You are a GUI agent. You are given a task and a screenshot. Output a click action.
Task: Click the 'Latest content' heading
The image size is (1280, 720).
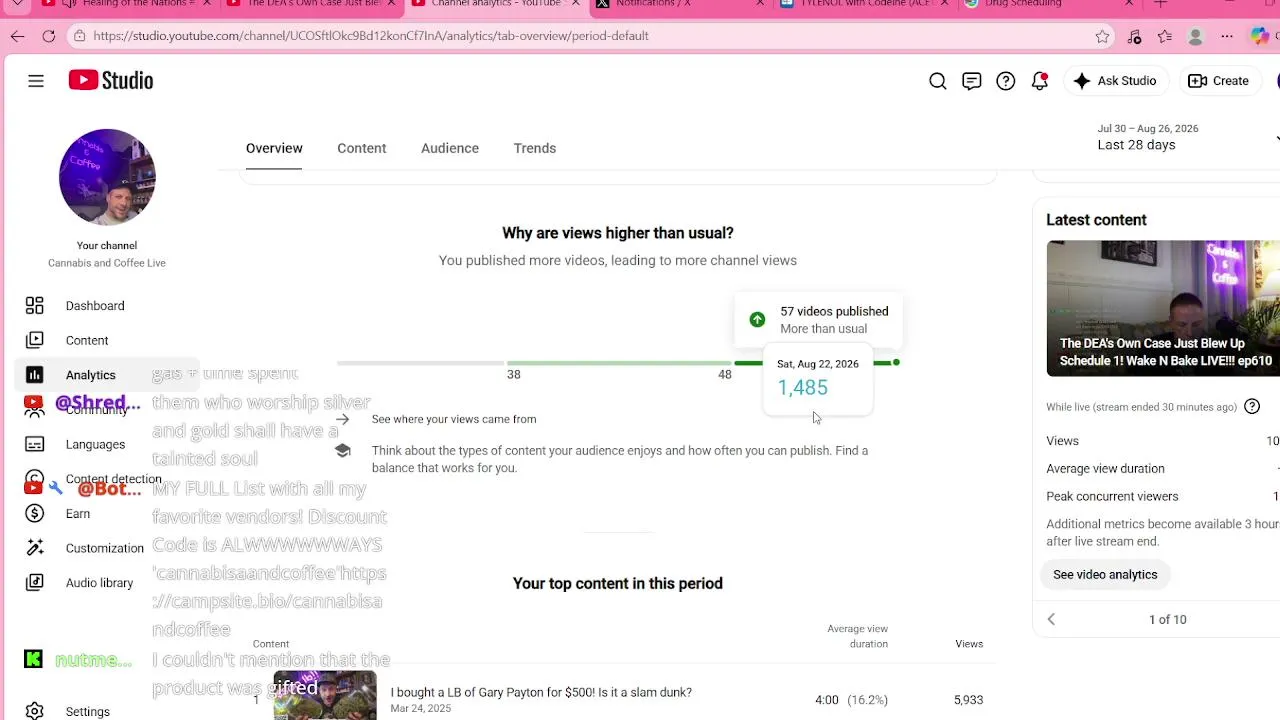1096,220
